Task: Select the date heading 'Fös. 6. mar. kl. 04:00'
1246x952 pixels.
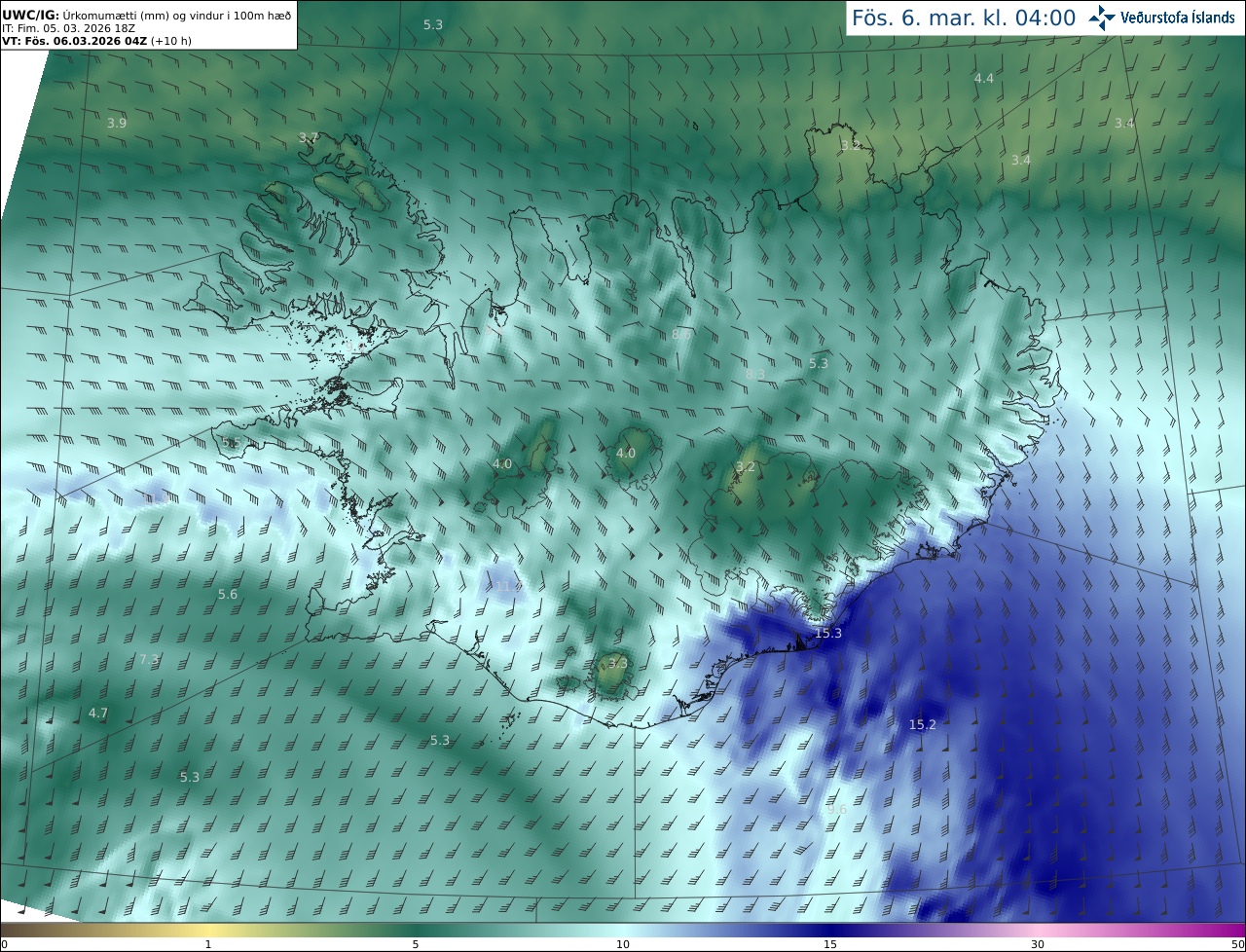Action: 963,18
